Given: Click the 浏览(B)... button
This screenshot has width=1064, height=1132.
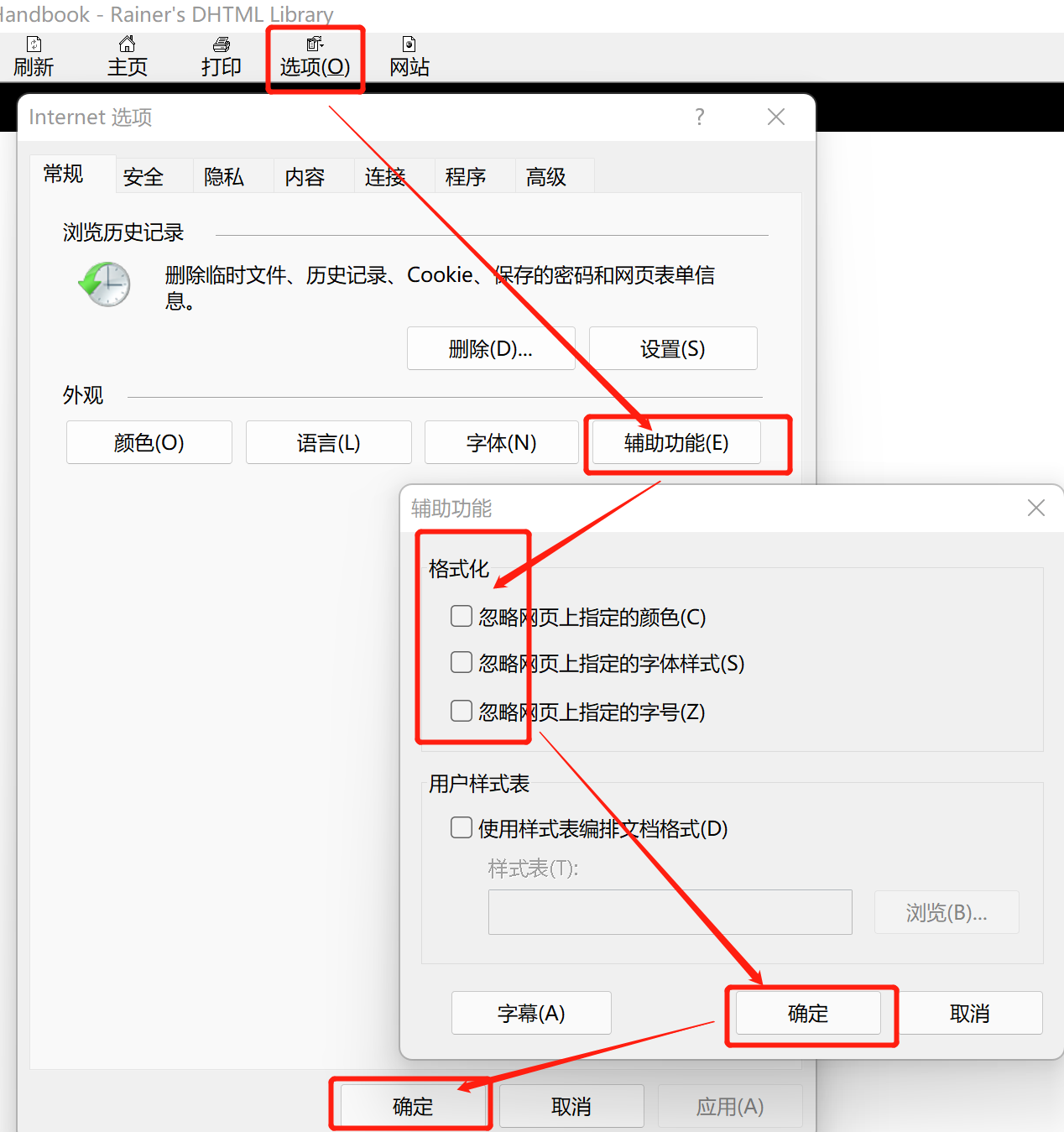Looking at the screenshot, I should point(947,912).
